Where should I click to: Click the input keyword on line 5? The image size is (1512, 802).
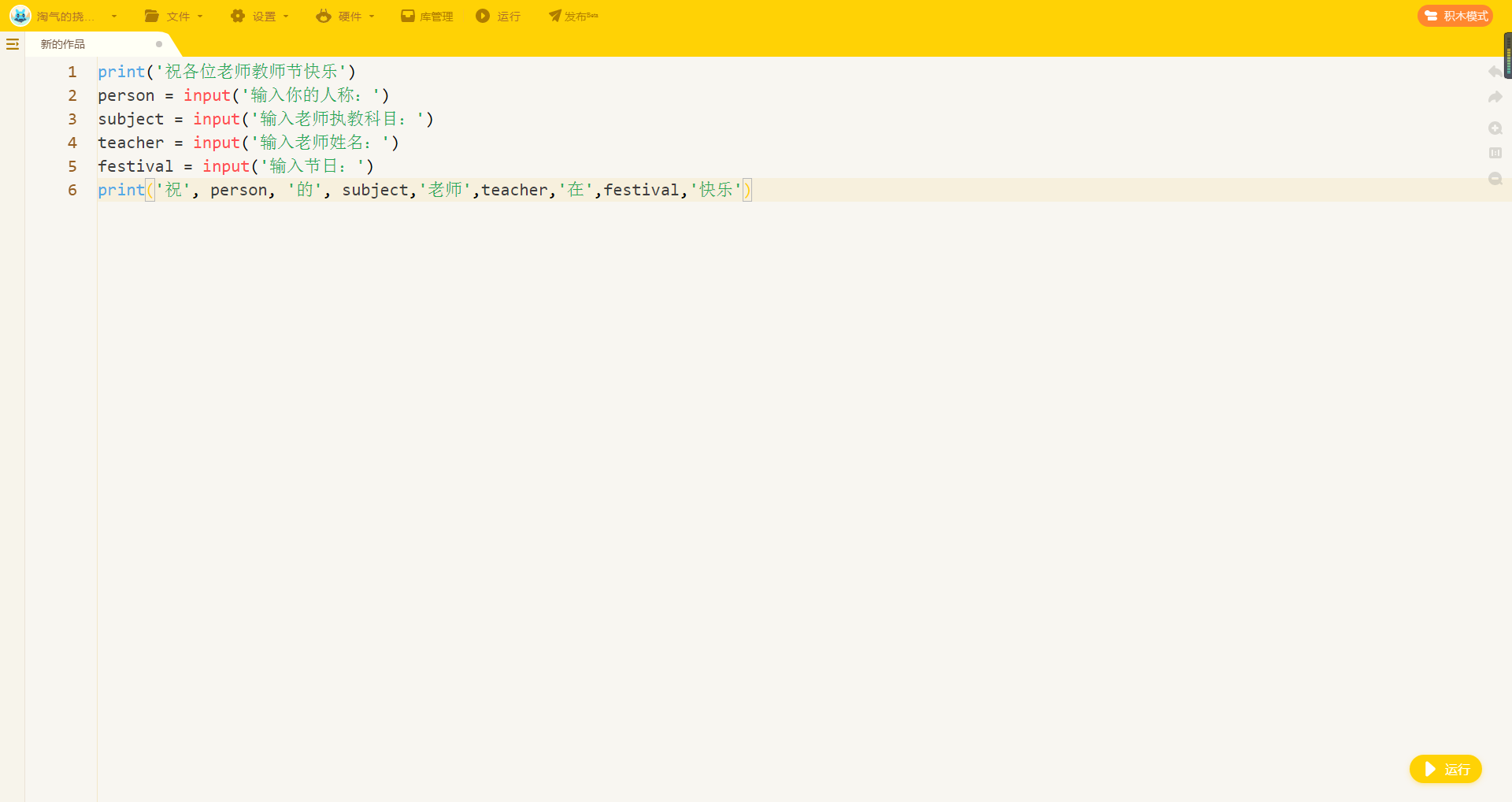tap(226, 166)
